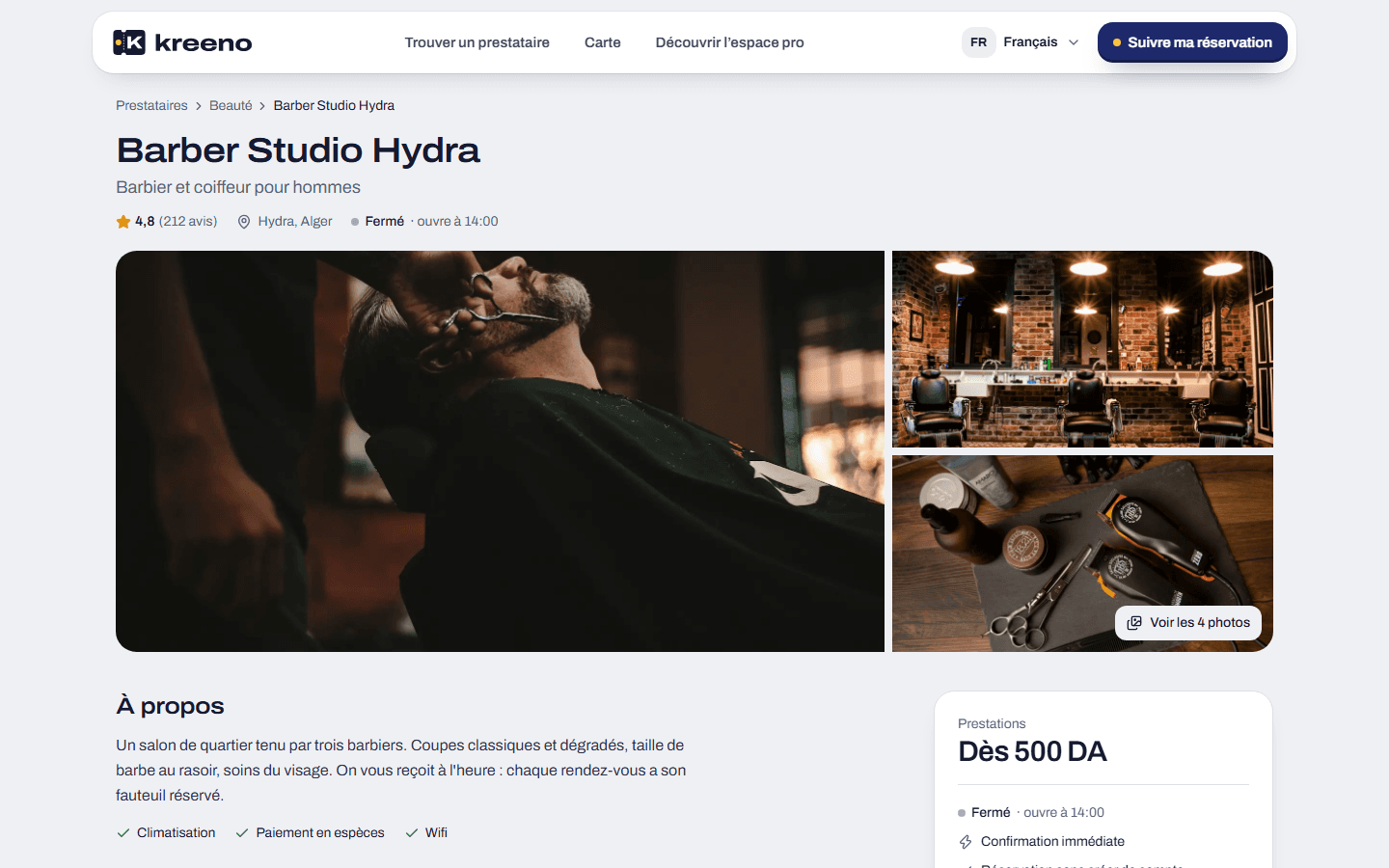This screenshot has height=868, width=1389.
Task: Click the Confirmation immédiate text
Action: (1052, 842)
